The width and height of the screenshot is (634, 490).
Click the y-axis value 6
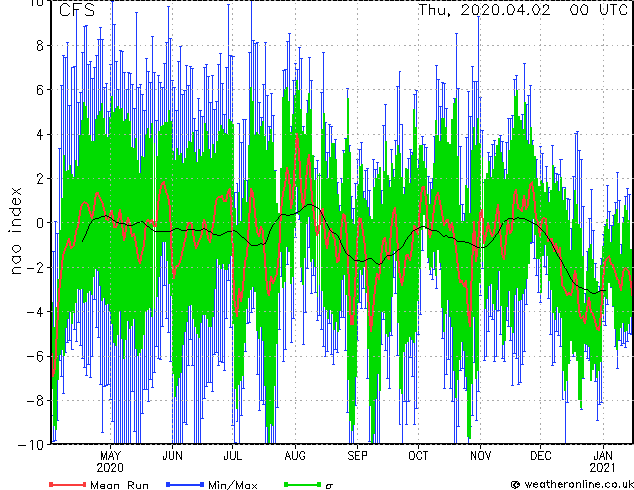coord(40,90)
